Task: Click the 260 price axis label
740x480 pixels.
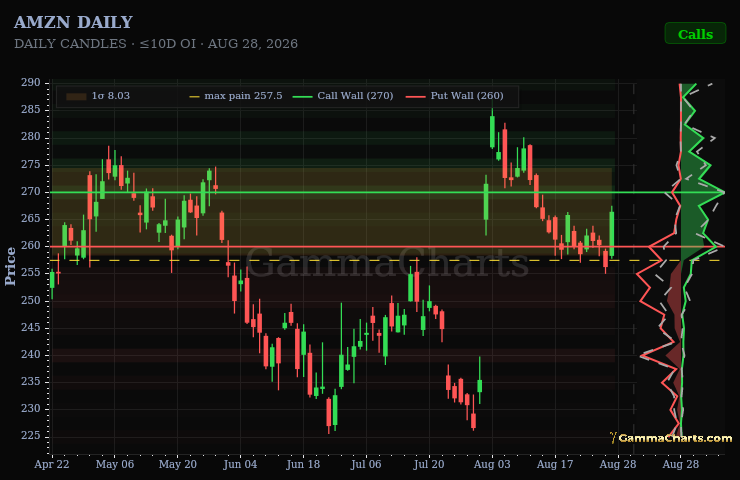Action: (x=31, y=246)
